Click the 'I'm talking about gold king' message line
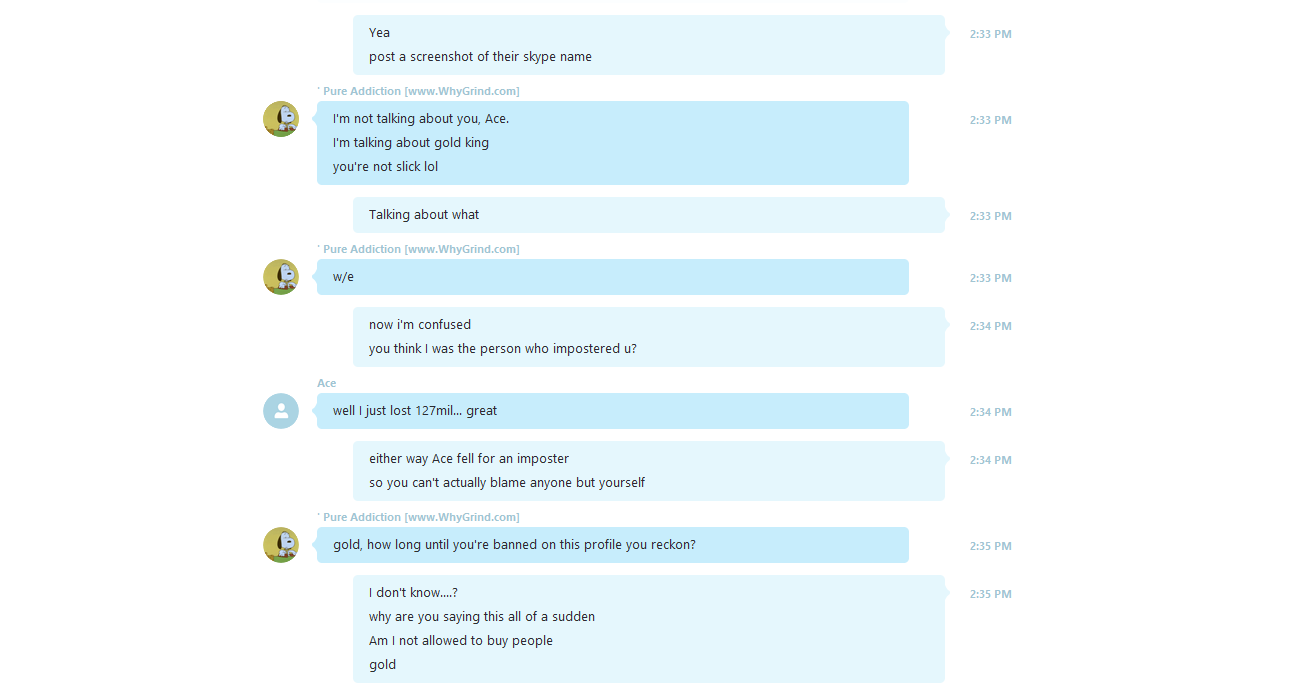1300x685 pixels. tap(411, 143)
